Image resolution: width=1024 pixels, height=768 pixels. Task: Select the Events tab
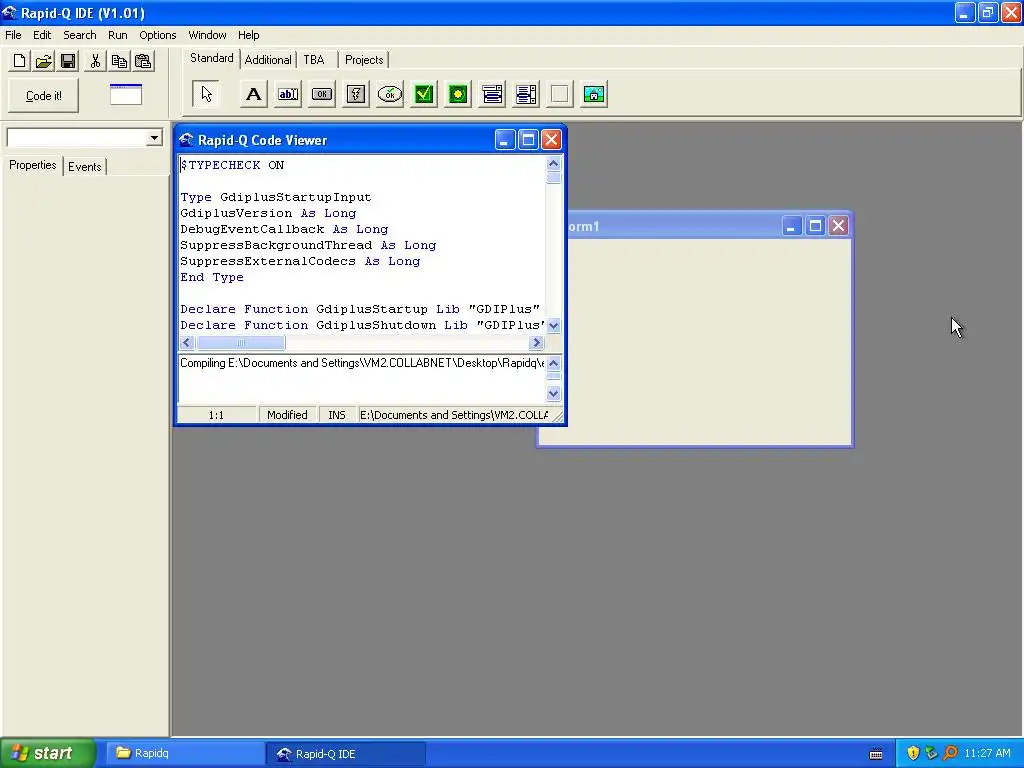[x=85, y=167]
